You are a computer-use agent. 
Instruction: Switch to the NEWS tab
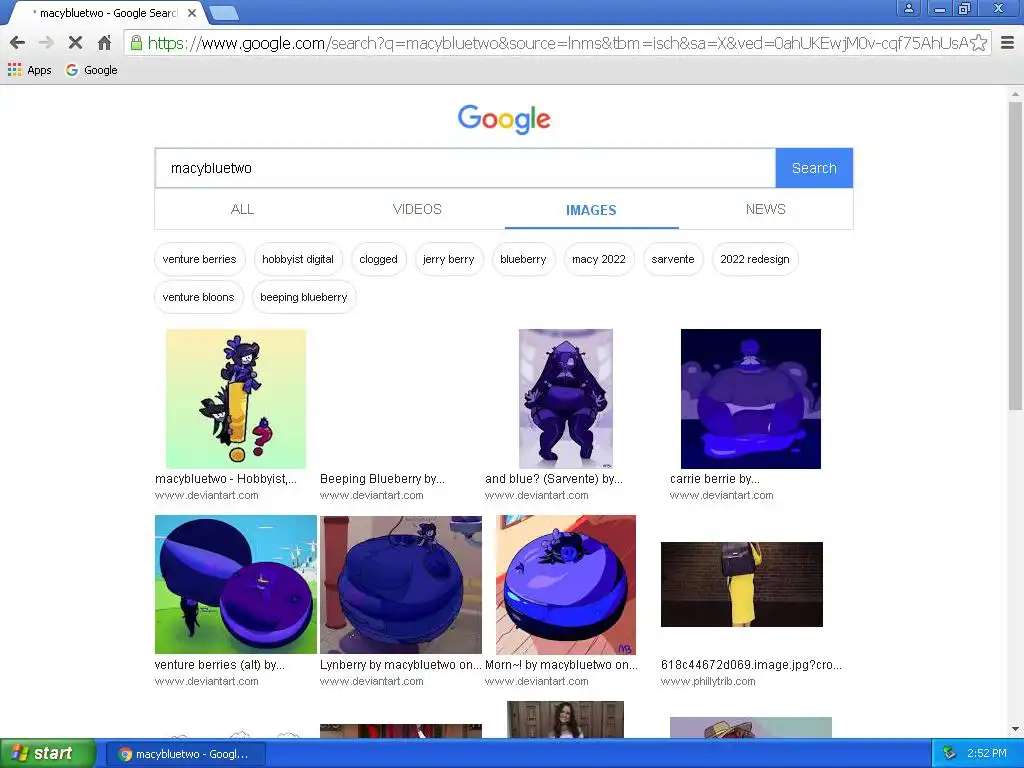click(765, 209)
